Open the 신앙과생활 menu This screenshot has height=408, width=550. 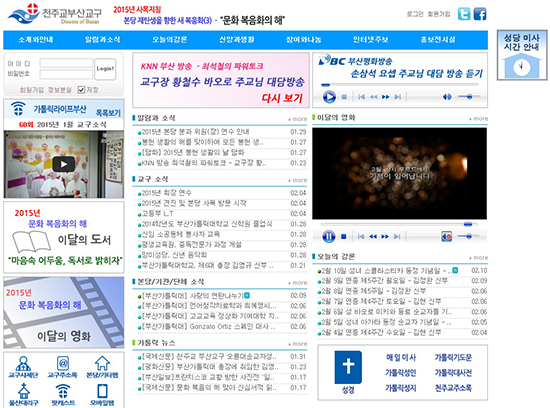[237, 40]
